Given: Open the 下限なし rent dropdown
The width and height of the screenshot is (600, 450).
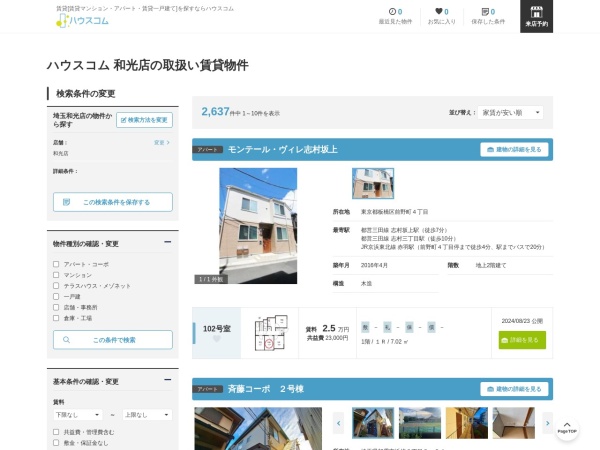Looking at the screenshot, I should coord(78,415).
